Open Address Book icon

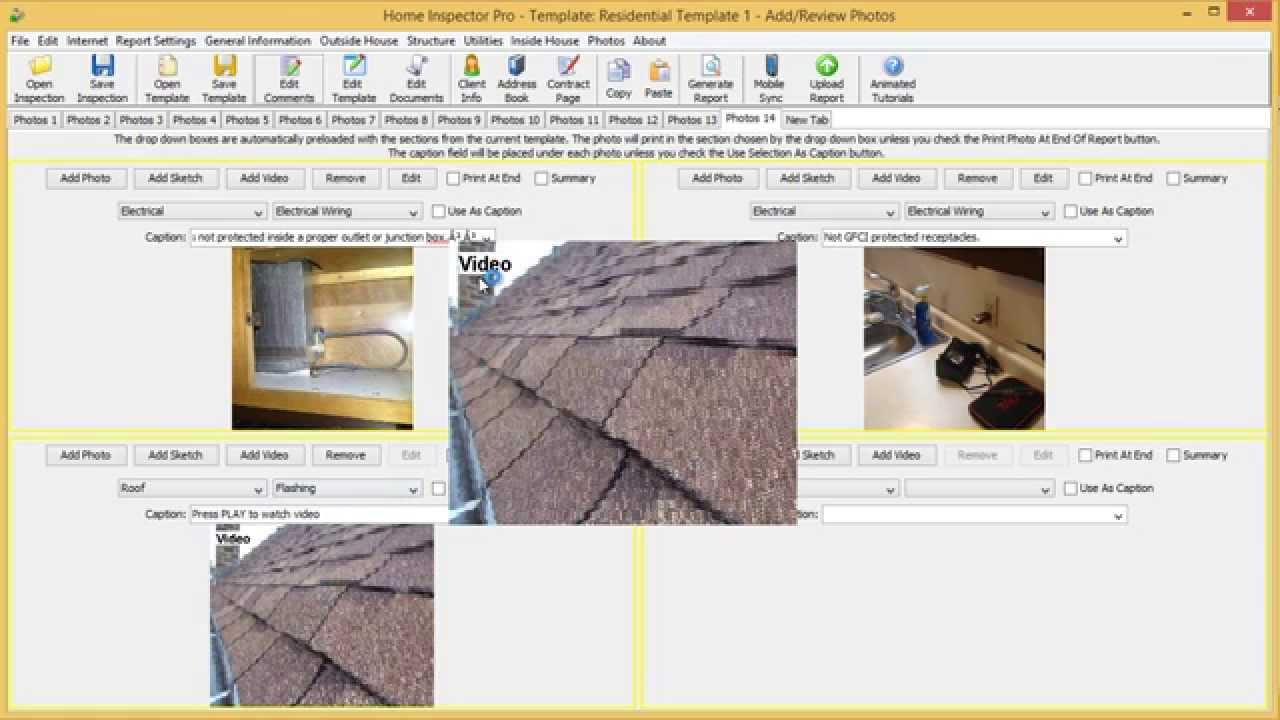point(516,79)
